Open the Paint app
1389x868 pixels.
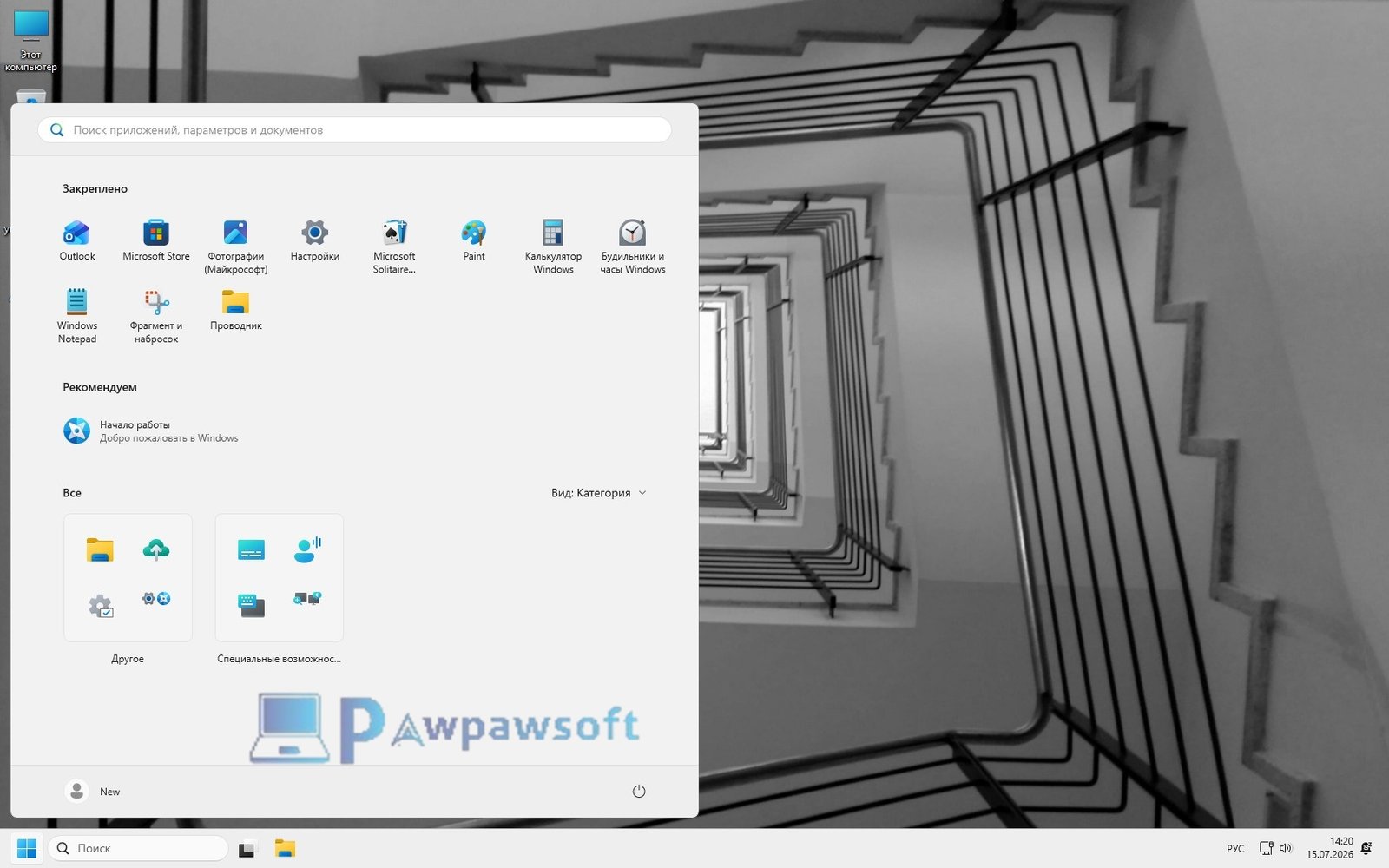[x=474, y=240]
